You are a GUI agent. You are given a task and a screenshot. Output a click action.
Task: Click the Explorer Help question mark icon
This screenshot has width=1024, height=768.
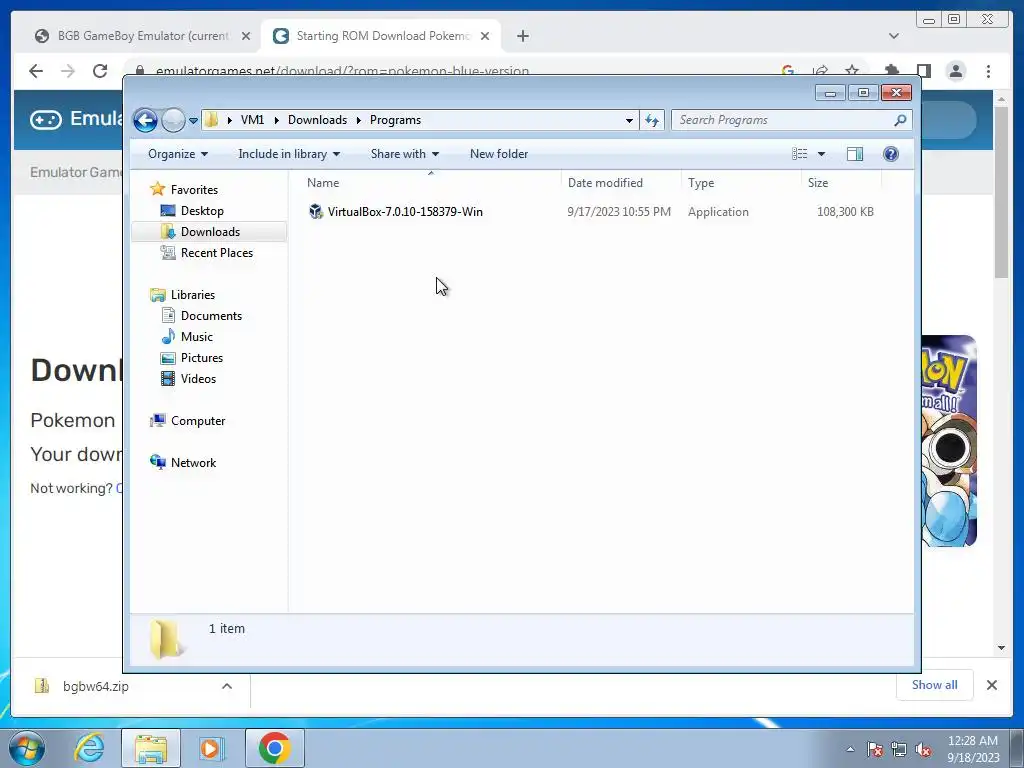click(x=891, y=154)
